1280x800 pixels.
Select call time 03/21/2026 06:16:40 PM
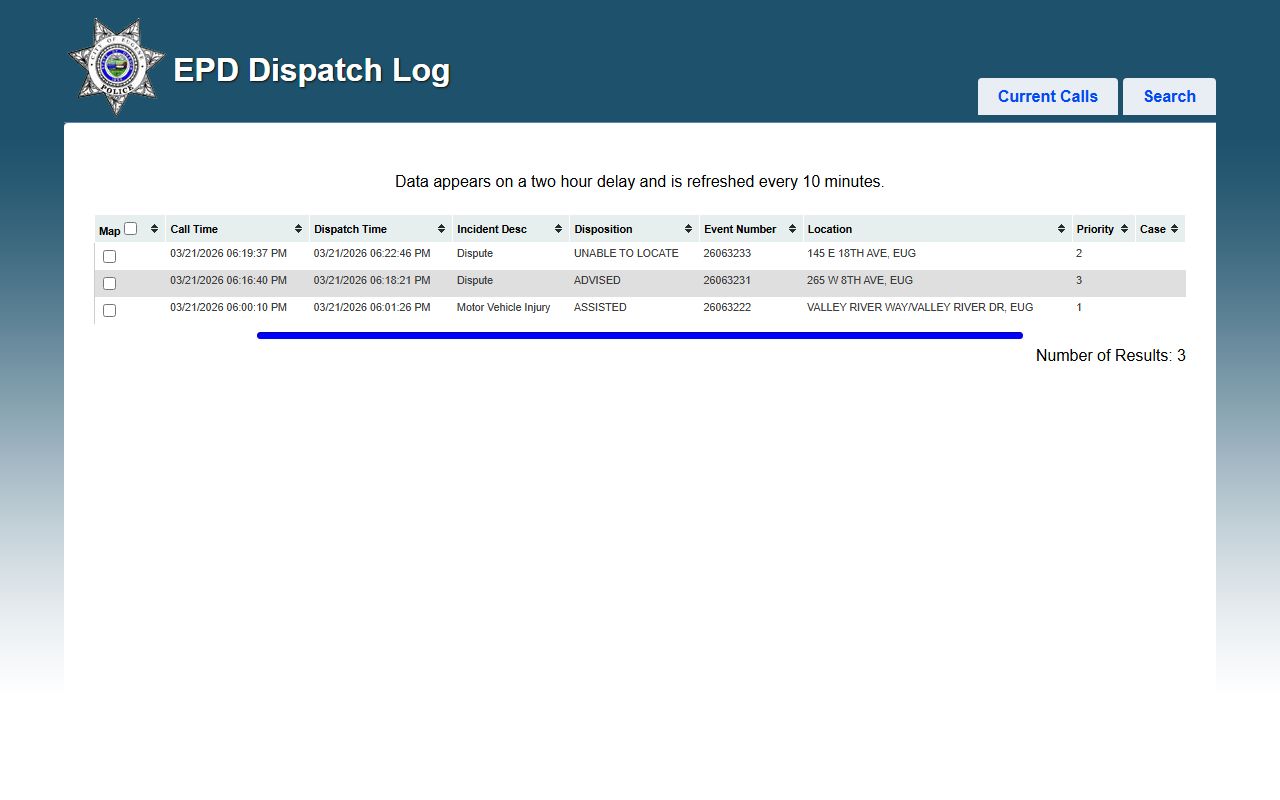pyautogui.click(x=228, y=280)
